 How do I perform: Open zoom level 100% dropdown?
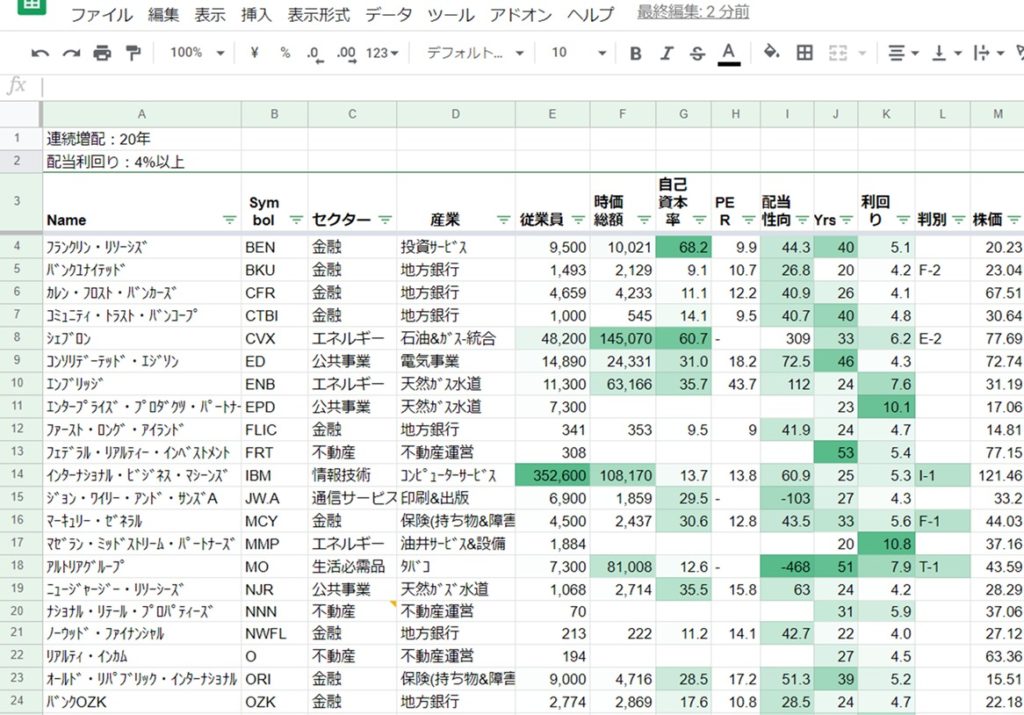(x=197, y=53)
